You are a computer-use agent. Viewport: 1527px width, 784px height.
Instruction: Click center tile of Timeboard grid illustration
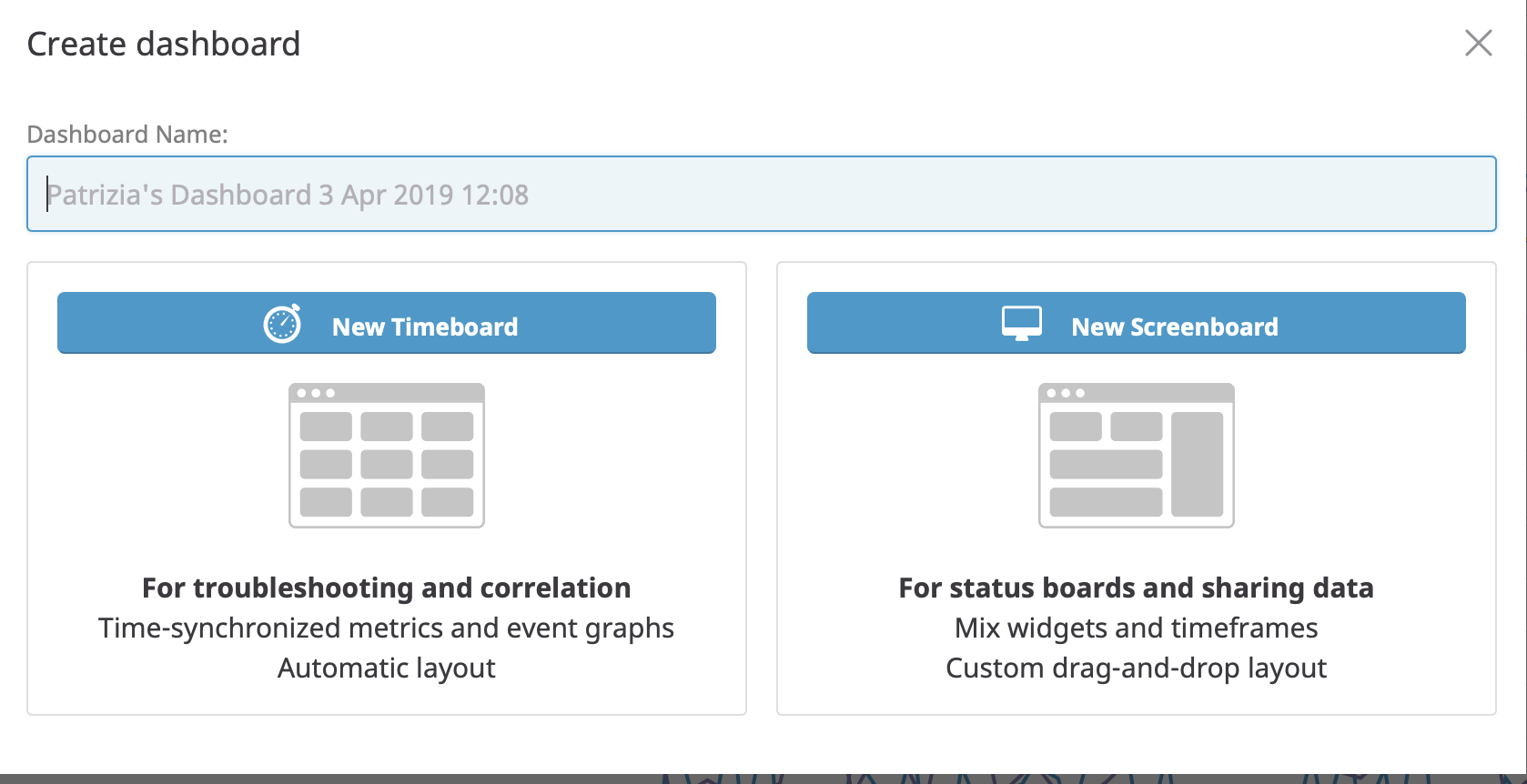click(387, 464)
